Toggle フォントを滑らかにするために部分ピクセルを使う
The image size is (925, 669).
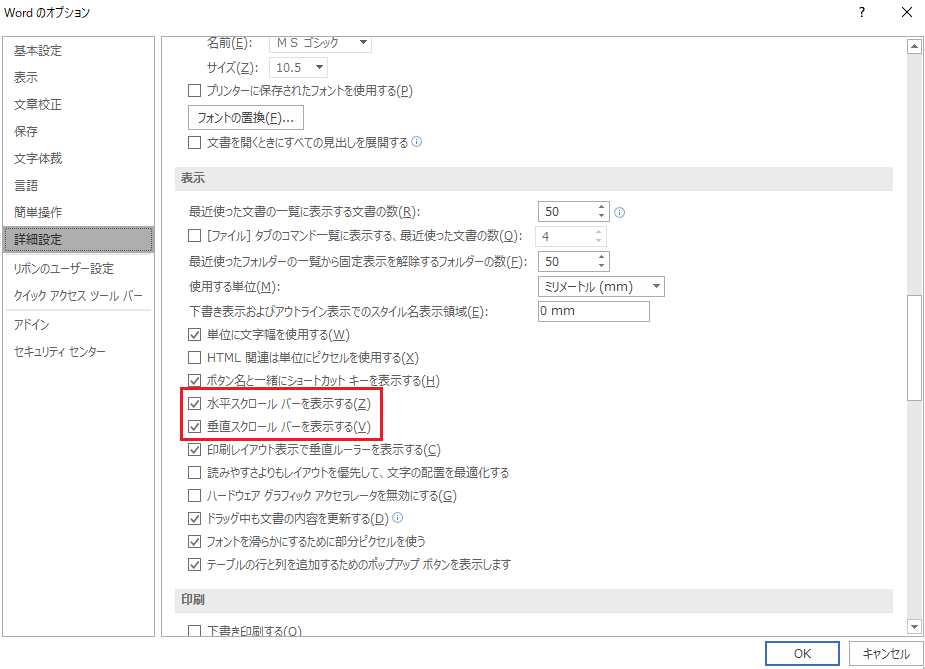[194, 541]
